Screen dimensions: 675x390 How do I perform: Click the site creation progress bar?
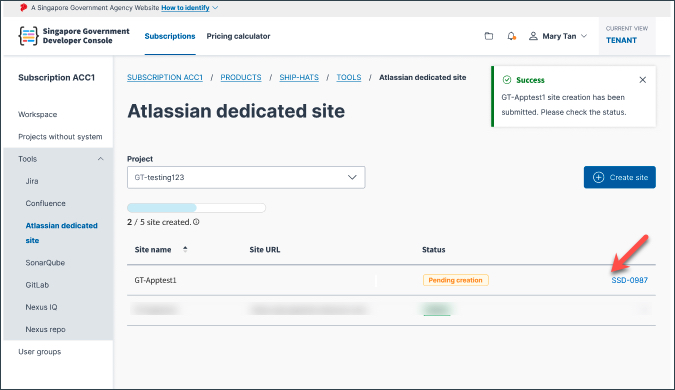(x=196, y=208)
